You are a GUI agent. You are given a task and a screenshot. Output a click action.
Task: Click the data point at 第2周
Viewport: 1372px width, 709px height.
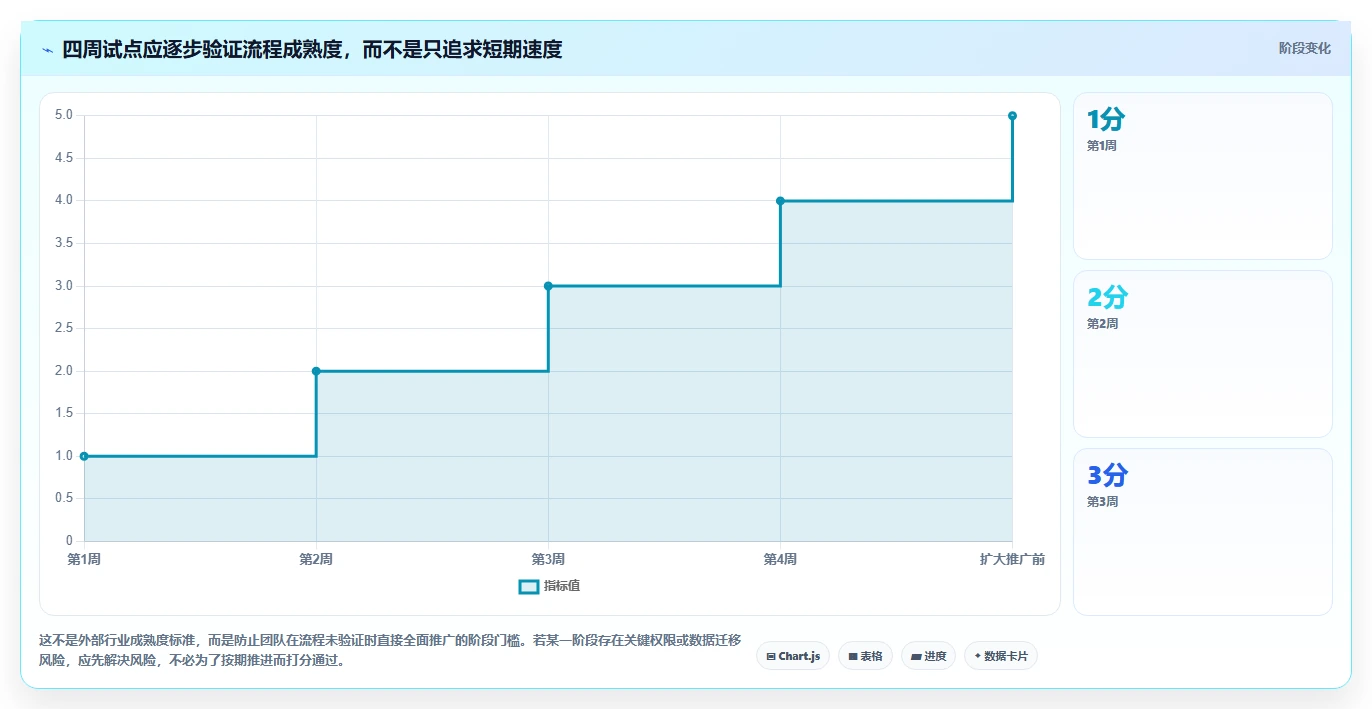pos(316,371)
